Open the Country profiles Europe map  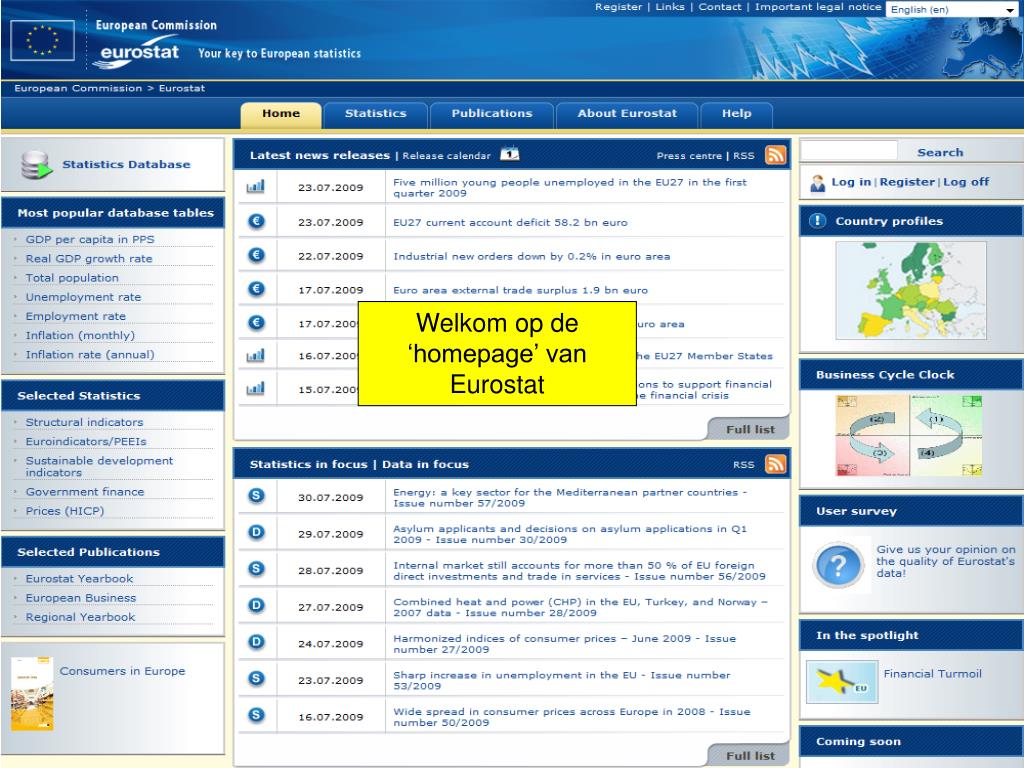click(910, 290)
